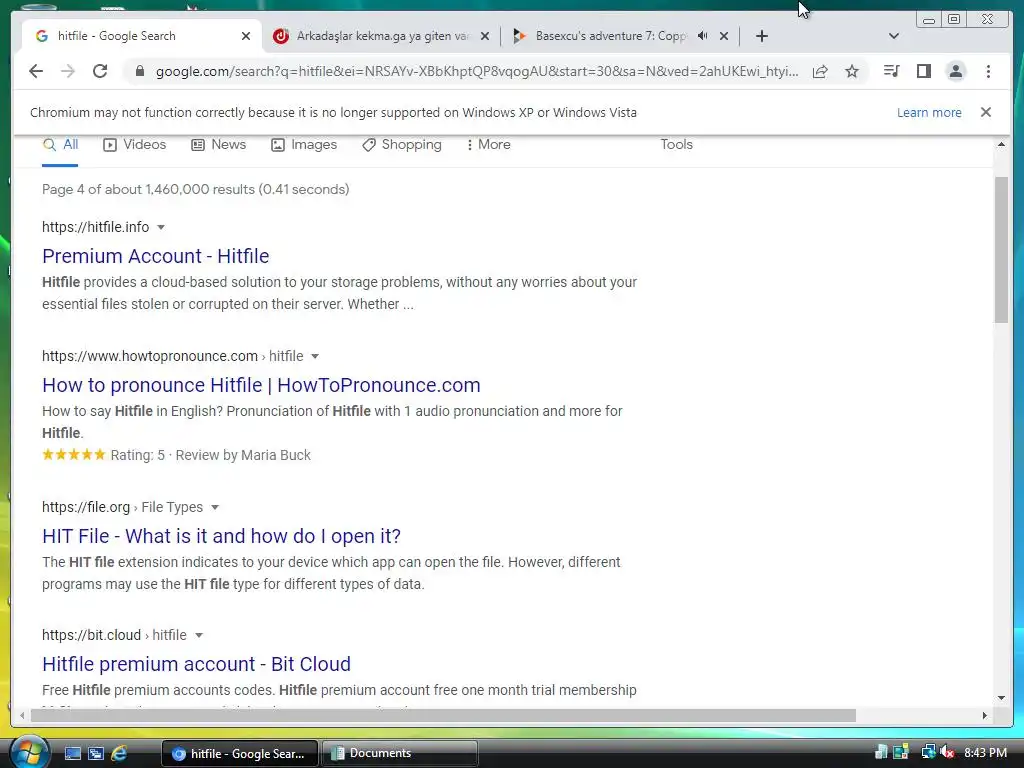Screen dimensions: 1024x768
Task: Expand the hitfile.info result options arrow
Action: tap(161, 227)
